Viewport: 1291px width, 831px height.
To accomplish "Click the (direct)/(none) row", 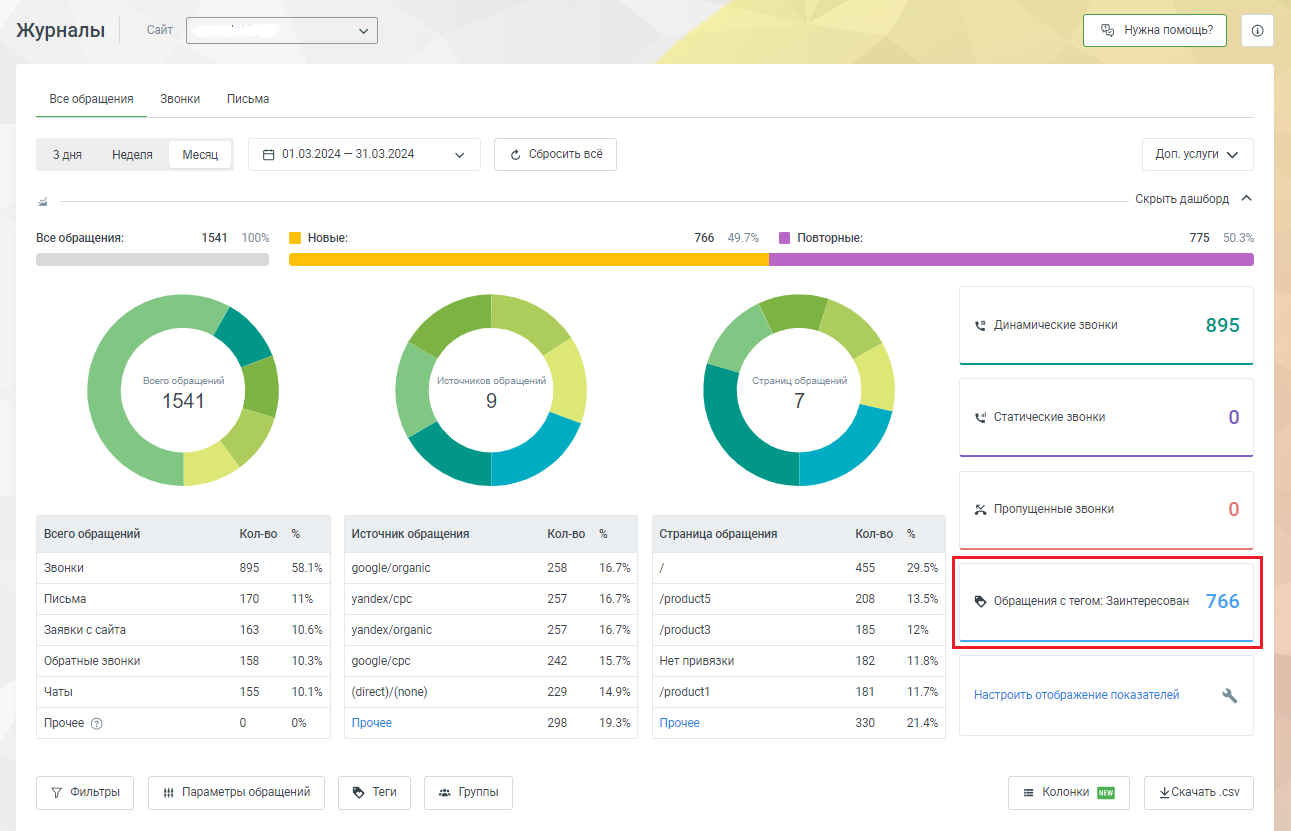I will (491, 692).
